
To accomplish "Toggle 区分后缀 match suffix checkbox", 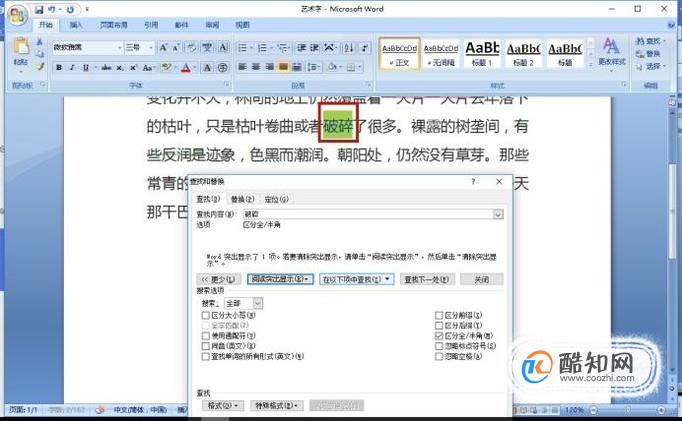I will click(439, 325).
